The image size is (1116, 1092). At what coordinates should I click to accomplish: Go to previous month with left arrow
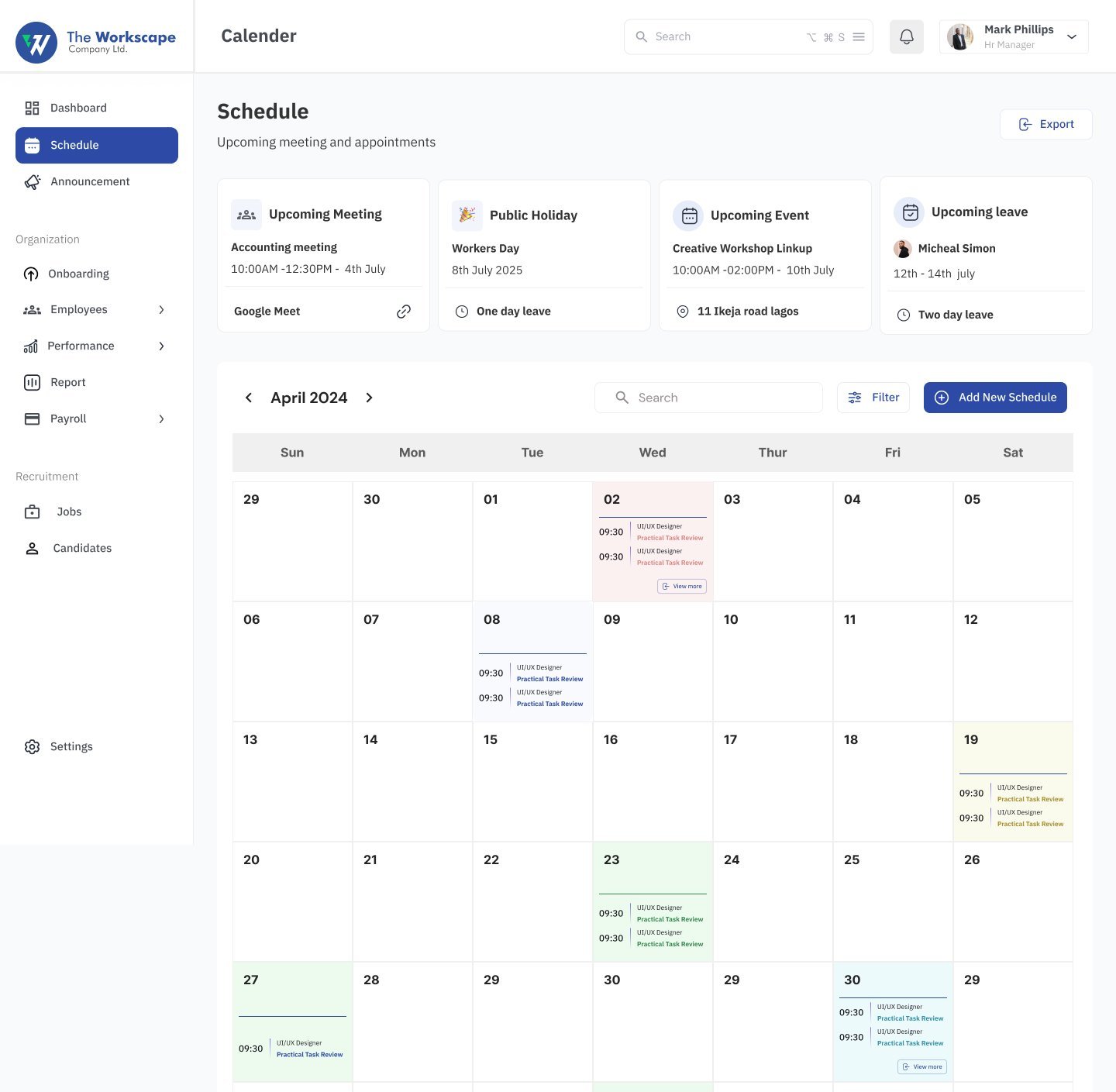coord(249,398)
